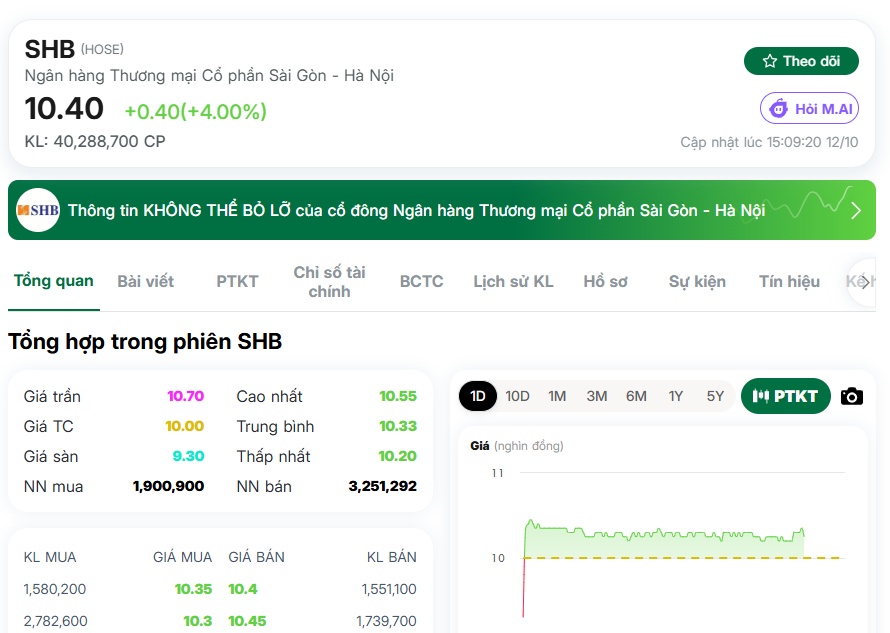Click the Hỏi M.AI button
The width and height of the screenshot is (890, 633).
click(x=809, y=108)
